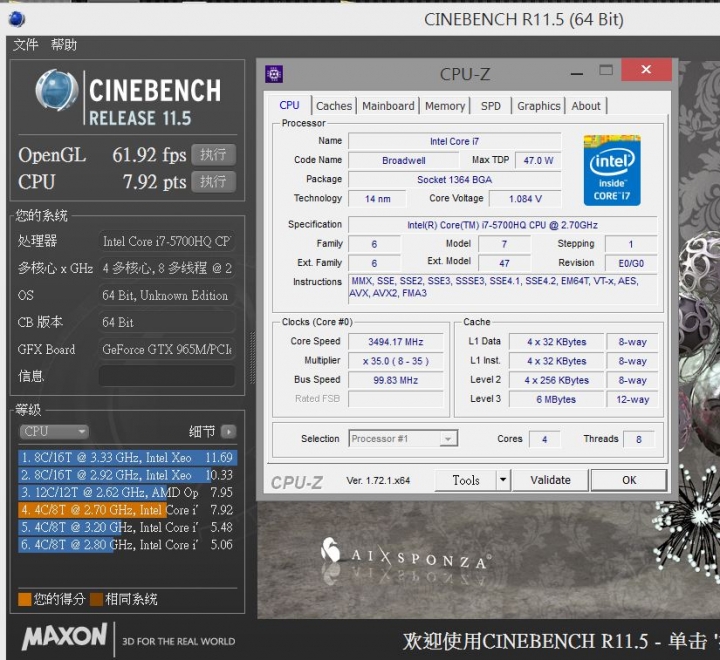Screen dimensions: 720x660
Task: Click the Core Speed value 3494.17 MHz
Action: (x=395, y=342)
